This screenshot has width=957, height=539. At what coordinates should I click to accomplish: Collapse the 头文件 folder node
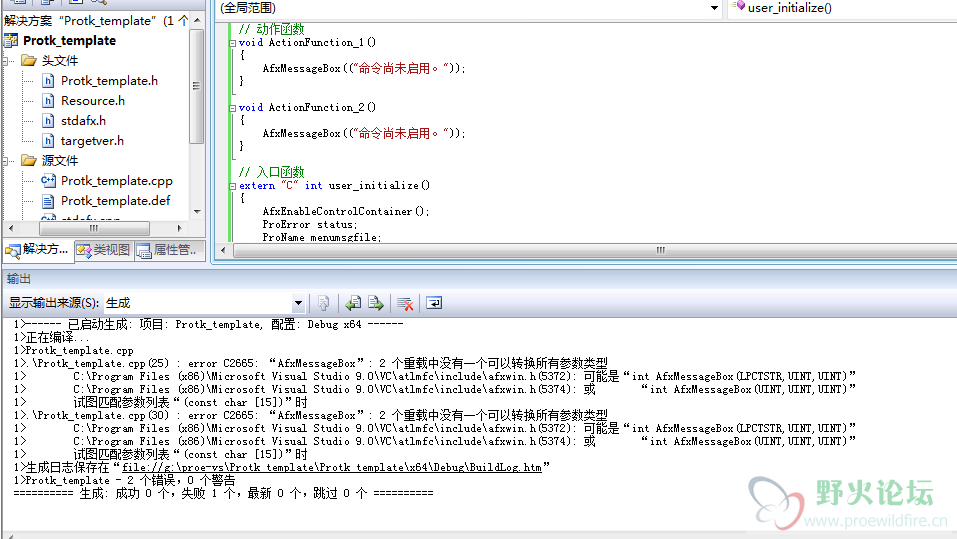[6, 60]
